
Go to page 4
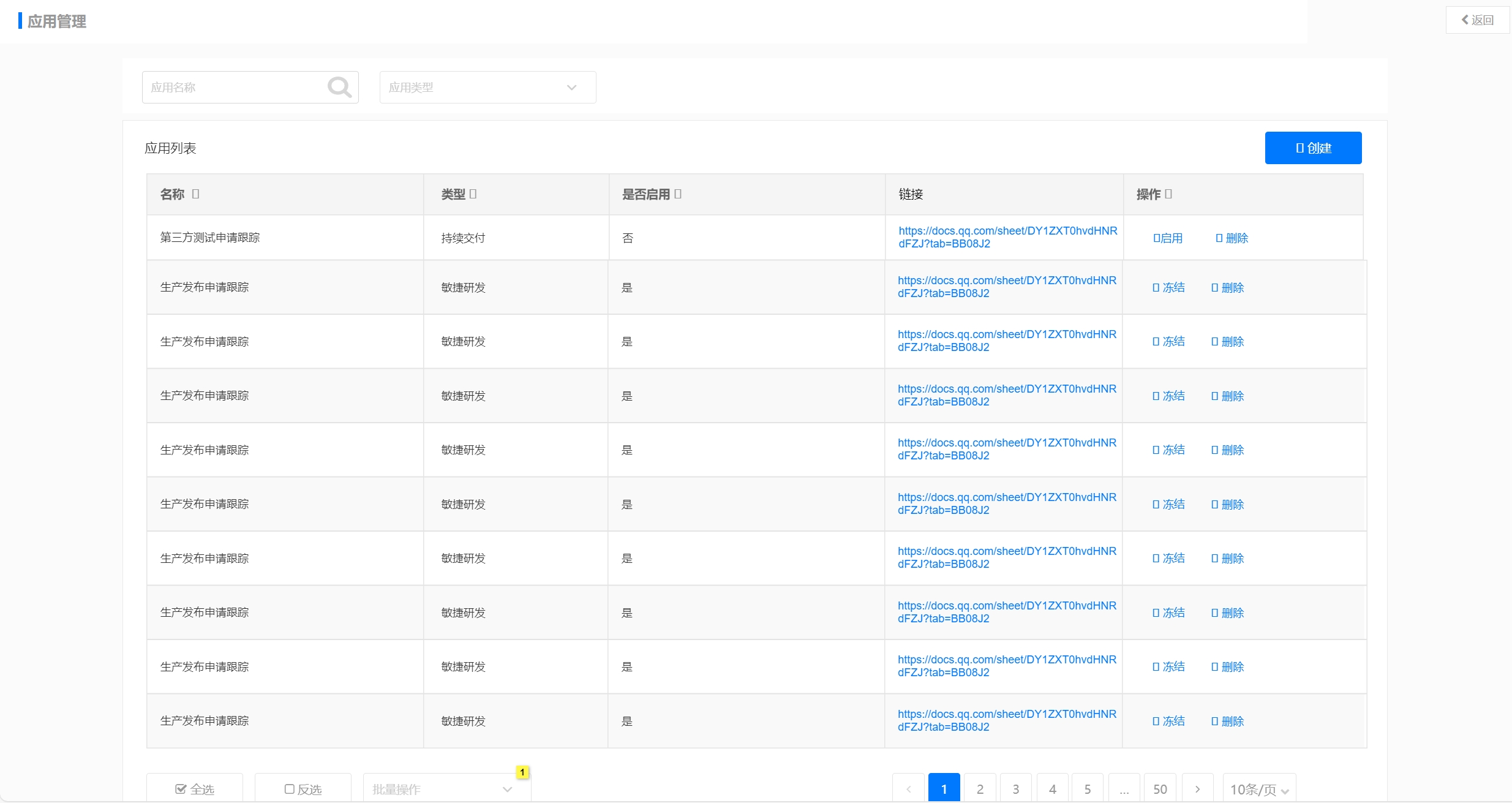pyautogui.click(x=1052, y=789)
